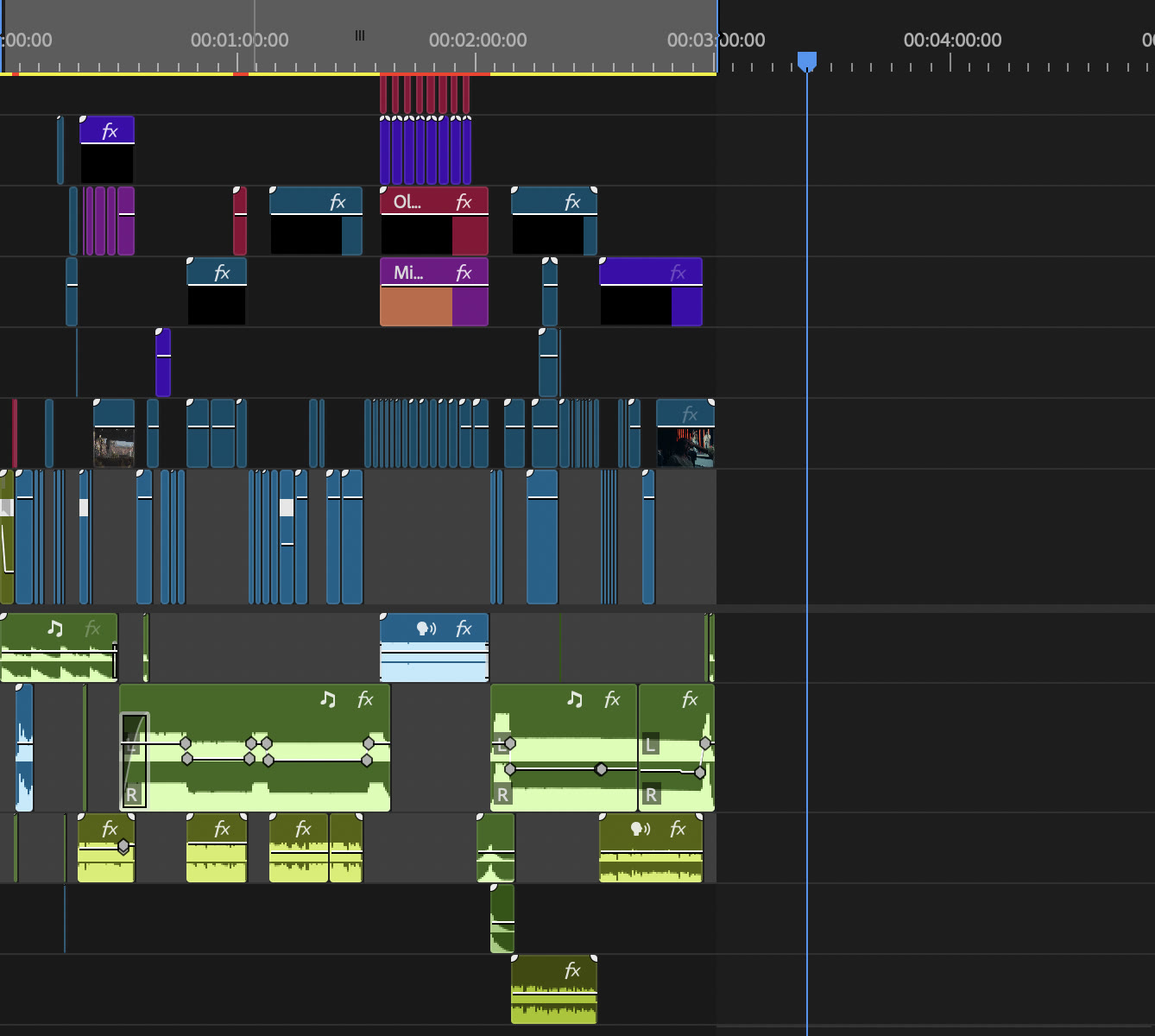Click the dialogue speech icon on light-blue audio clip
Image resolution: width=1155 pixels, height=1036 pixels.
click(426, 629)
